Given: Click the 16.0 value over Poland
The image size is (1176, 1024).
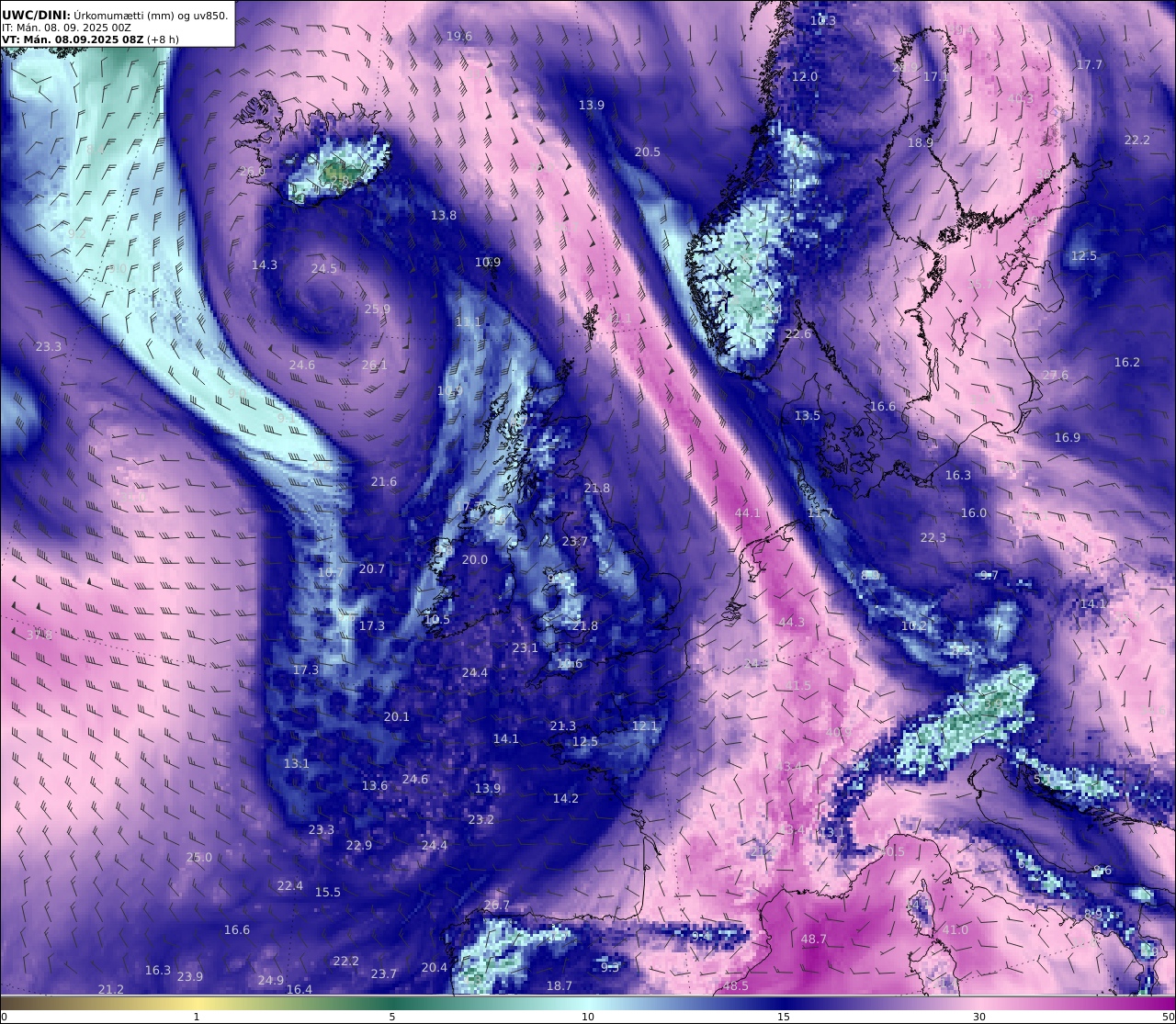Looking at the screenshot, I should (974, 513).
